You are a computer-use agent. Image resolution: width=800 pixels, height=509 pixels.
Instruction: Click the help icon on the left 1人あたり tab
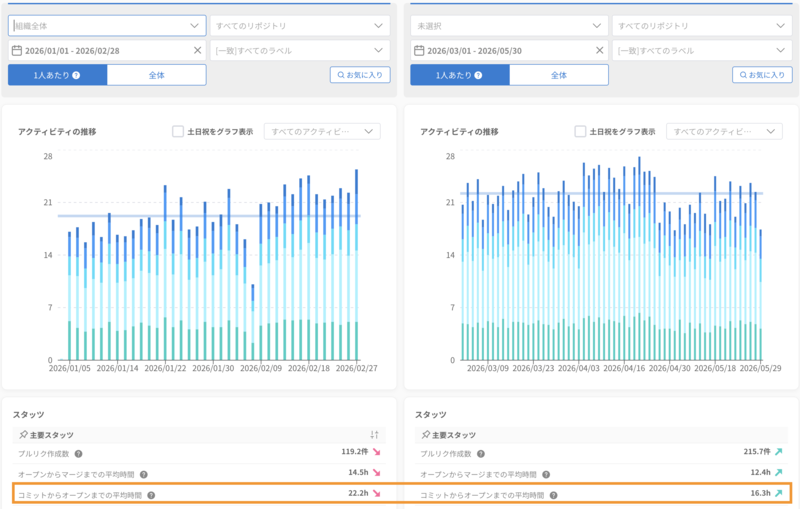click(x=76, y=75)
